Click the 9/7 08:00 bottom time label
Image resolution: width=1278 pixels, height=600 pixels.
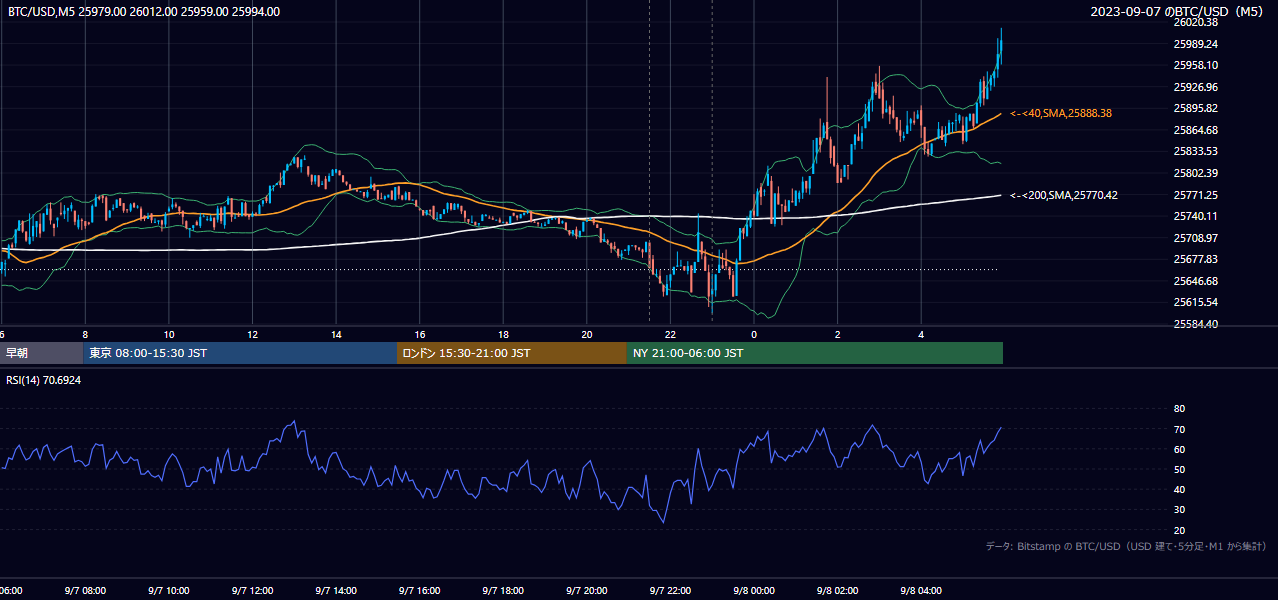[86, 591]
